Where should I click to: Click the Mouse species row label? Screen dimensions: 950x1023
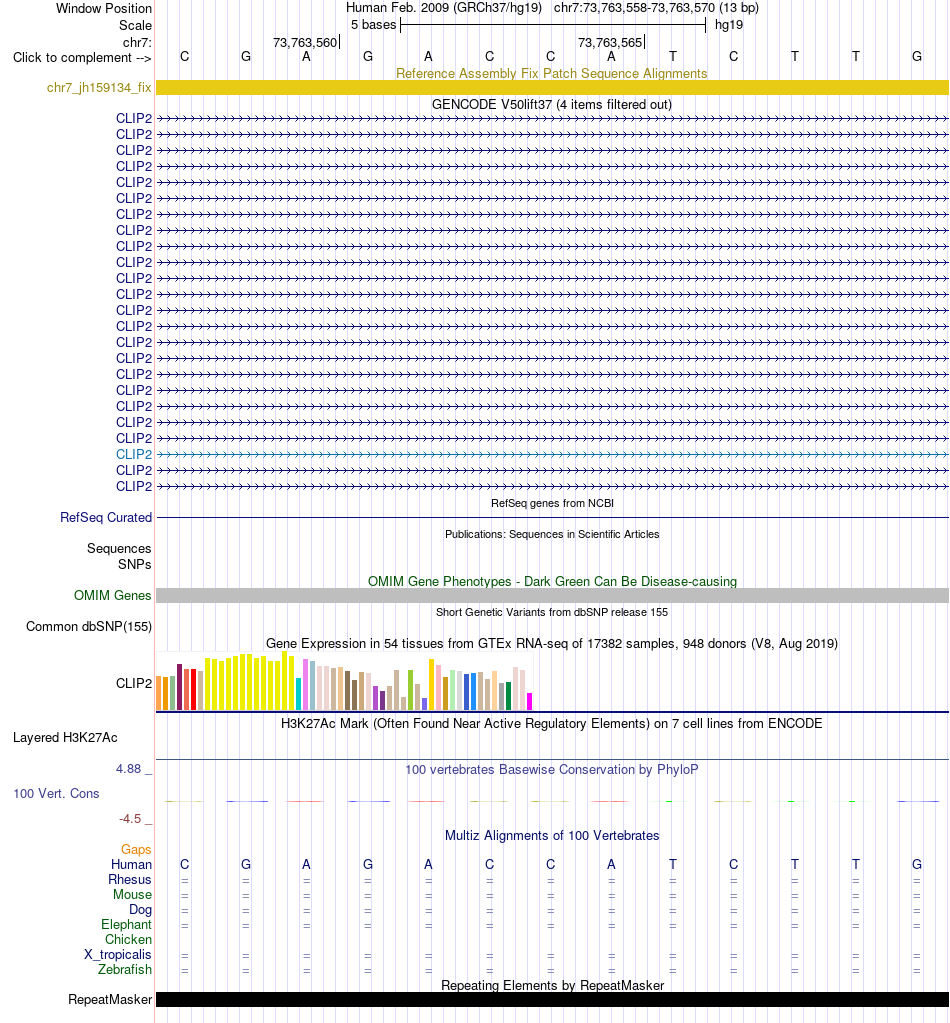[x=132, y=894]
